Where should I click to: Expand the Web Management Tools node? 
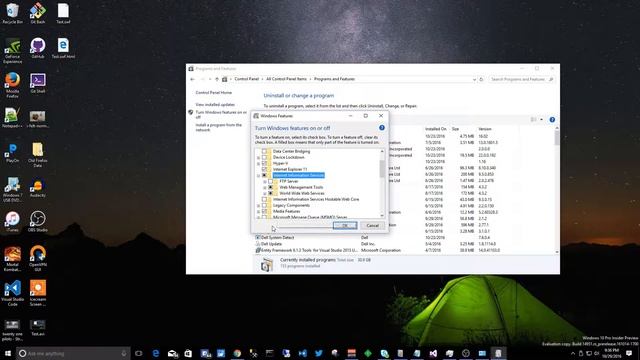tap(265, 187)
